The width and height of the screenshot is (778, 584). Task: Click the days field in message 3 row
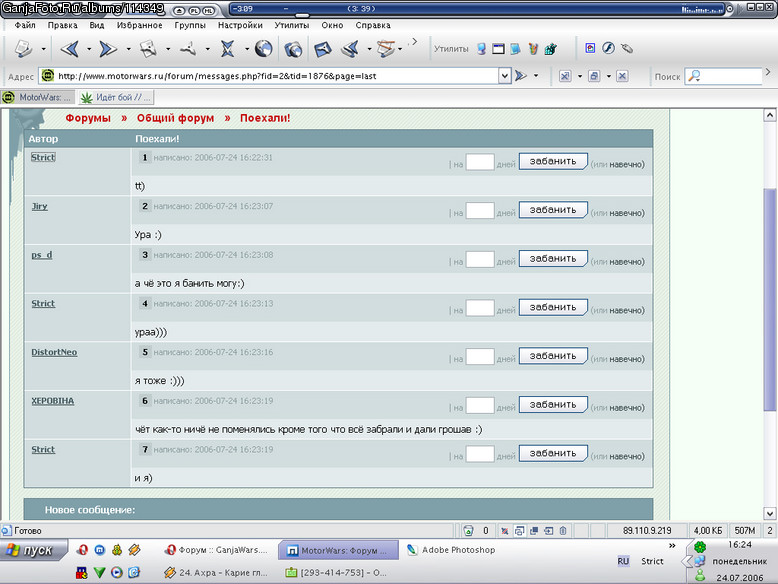(x=480, y=259)
